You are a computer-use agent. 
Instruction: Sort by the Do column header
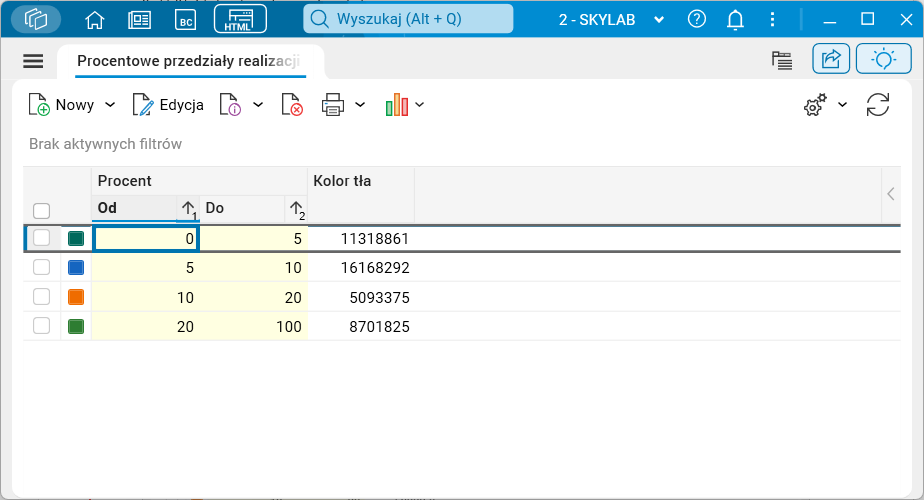point(253,208)
